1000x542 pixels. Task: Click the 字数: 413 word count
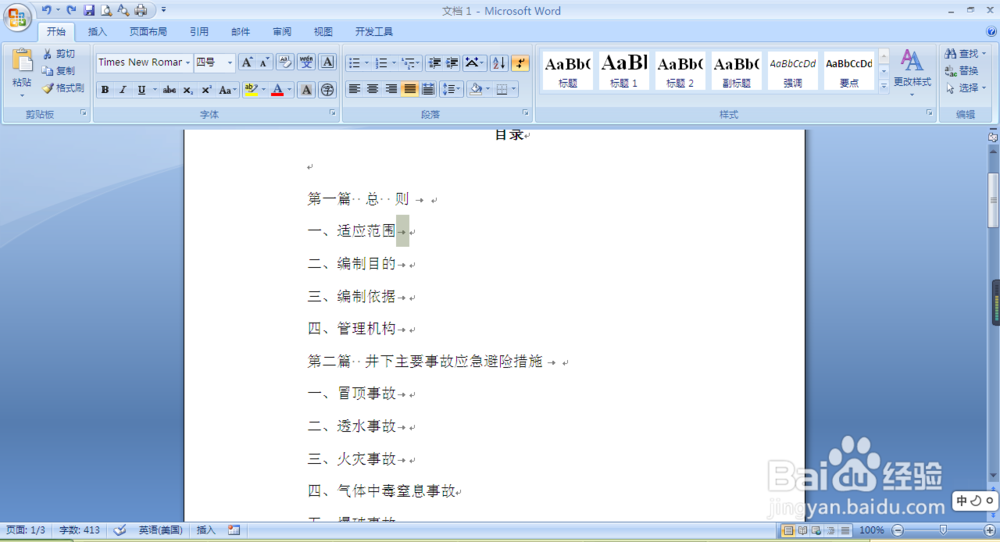click(x=80, y=530)
